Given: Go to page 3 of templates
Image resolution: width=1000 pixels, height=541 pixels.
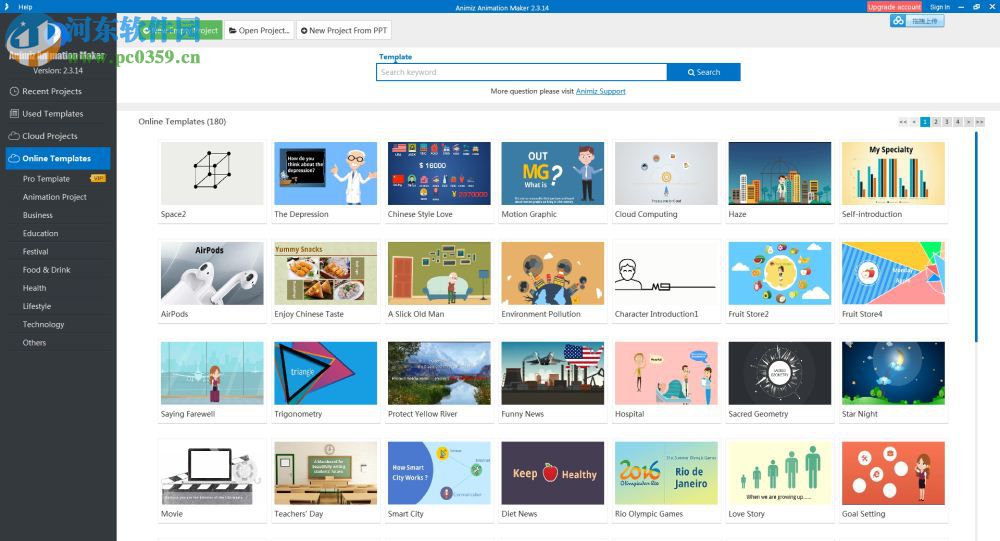Looking at the screenshot, I should pos(946,122).
